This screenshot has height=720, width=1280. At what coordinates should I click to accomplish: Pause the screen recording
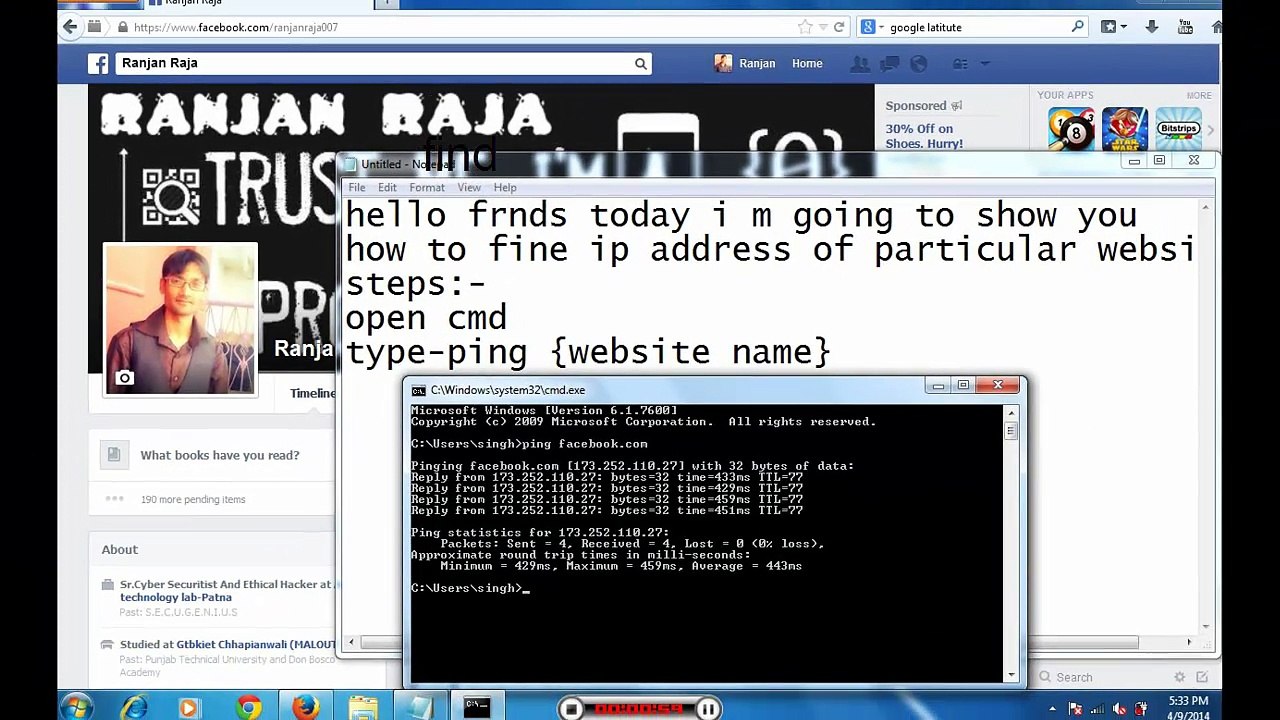point(707,709)
